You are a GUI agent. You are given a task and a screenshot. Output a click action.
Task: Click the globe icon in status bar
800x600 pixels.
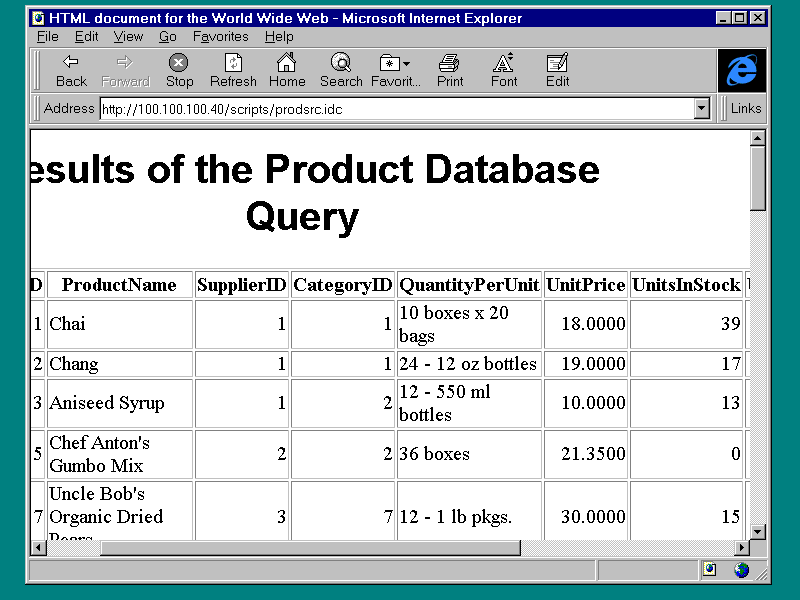click(x=741, y=570)
